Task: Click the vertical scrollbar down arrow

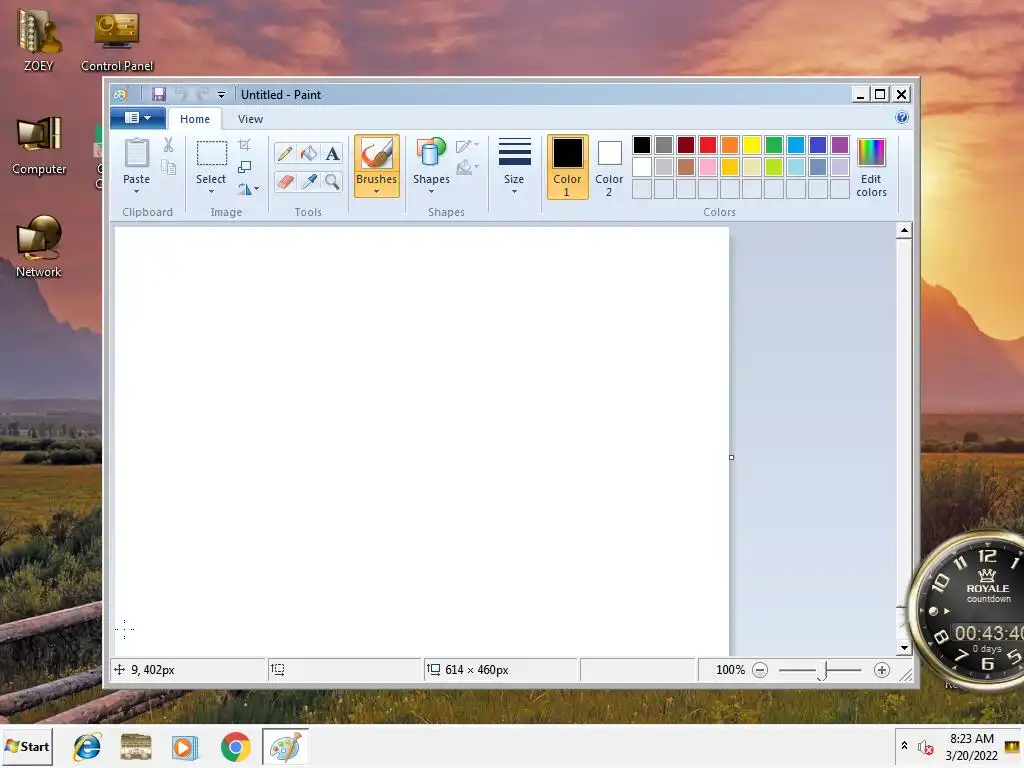Action: click(904, 648)
